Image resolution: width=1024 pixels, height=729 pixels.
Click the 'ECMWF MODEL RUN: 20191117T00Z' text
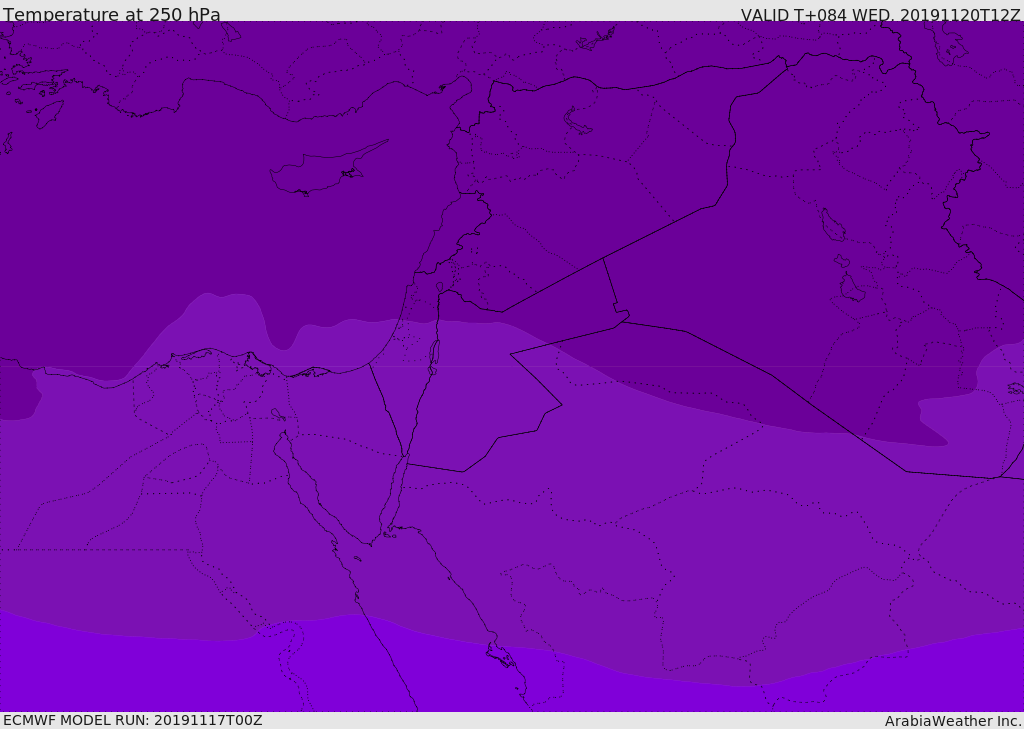(x=133, y=720)
